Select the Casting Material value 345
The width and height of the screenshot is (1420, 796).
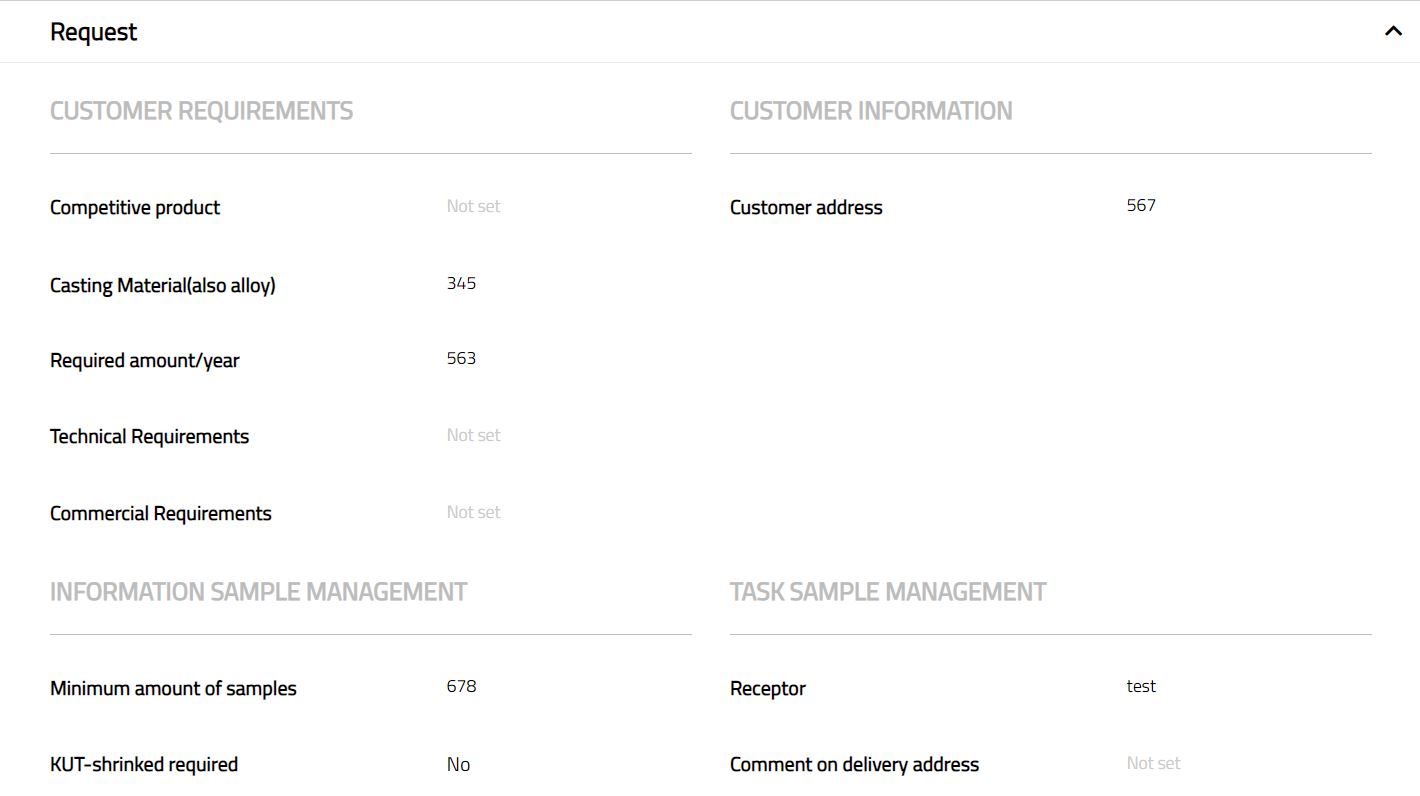click(461, 284)
